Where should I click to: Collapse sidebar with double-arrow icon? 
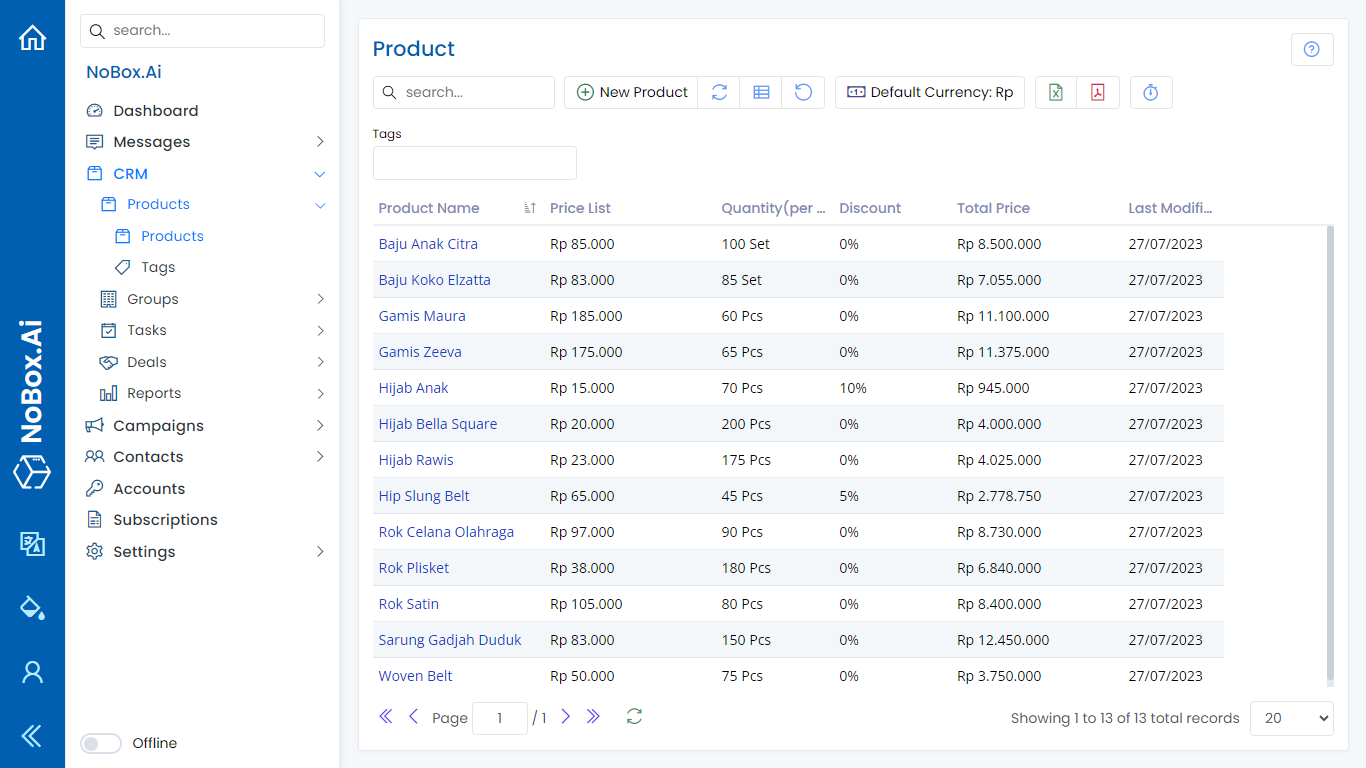click(32, 737)
